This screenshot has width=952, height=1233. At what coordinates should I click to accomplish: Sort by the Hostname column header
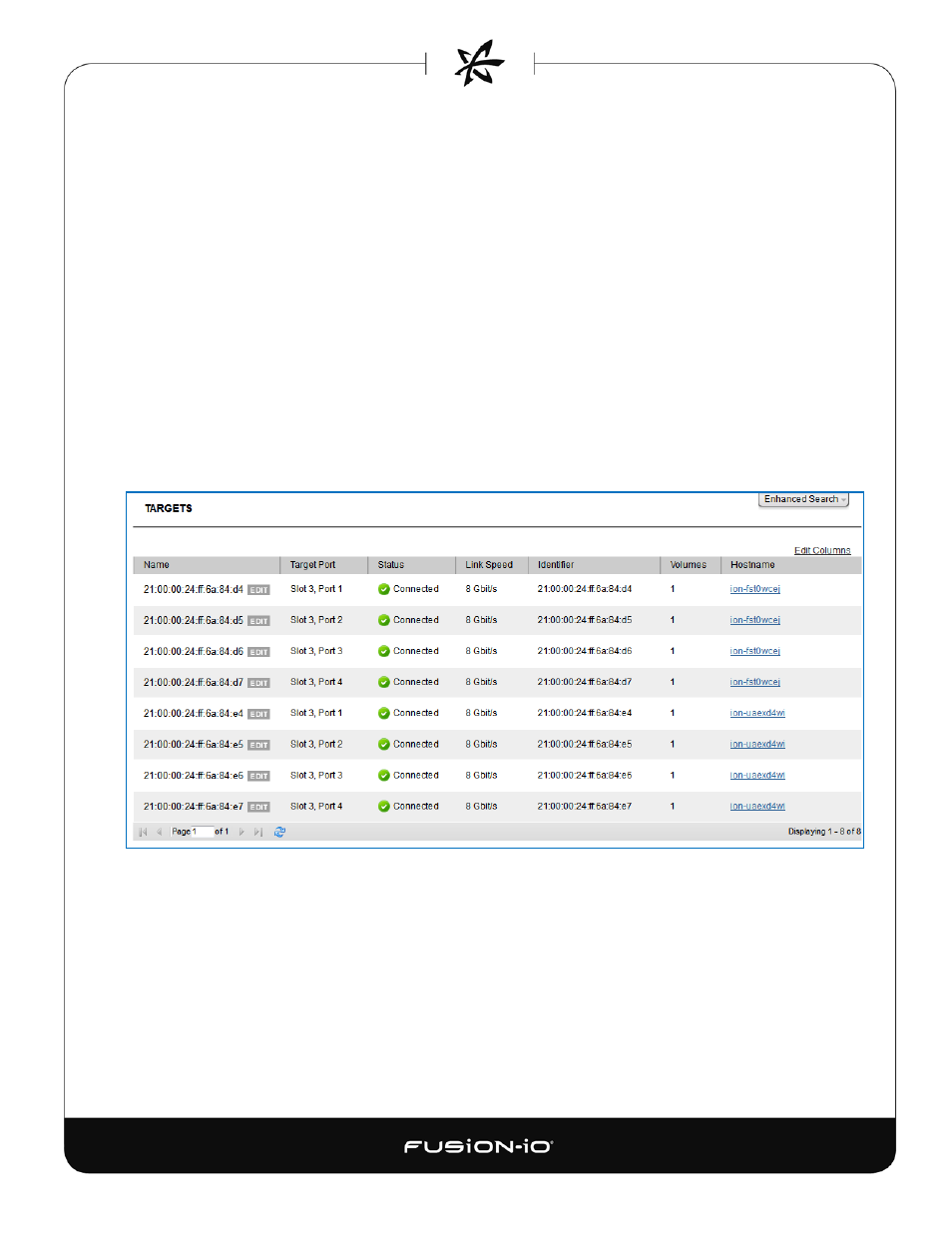click(x=790, y=565)
